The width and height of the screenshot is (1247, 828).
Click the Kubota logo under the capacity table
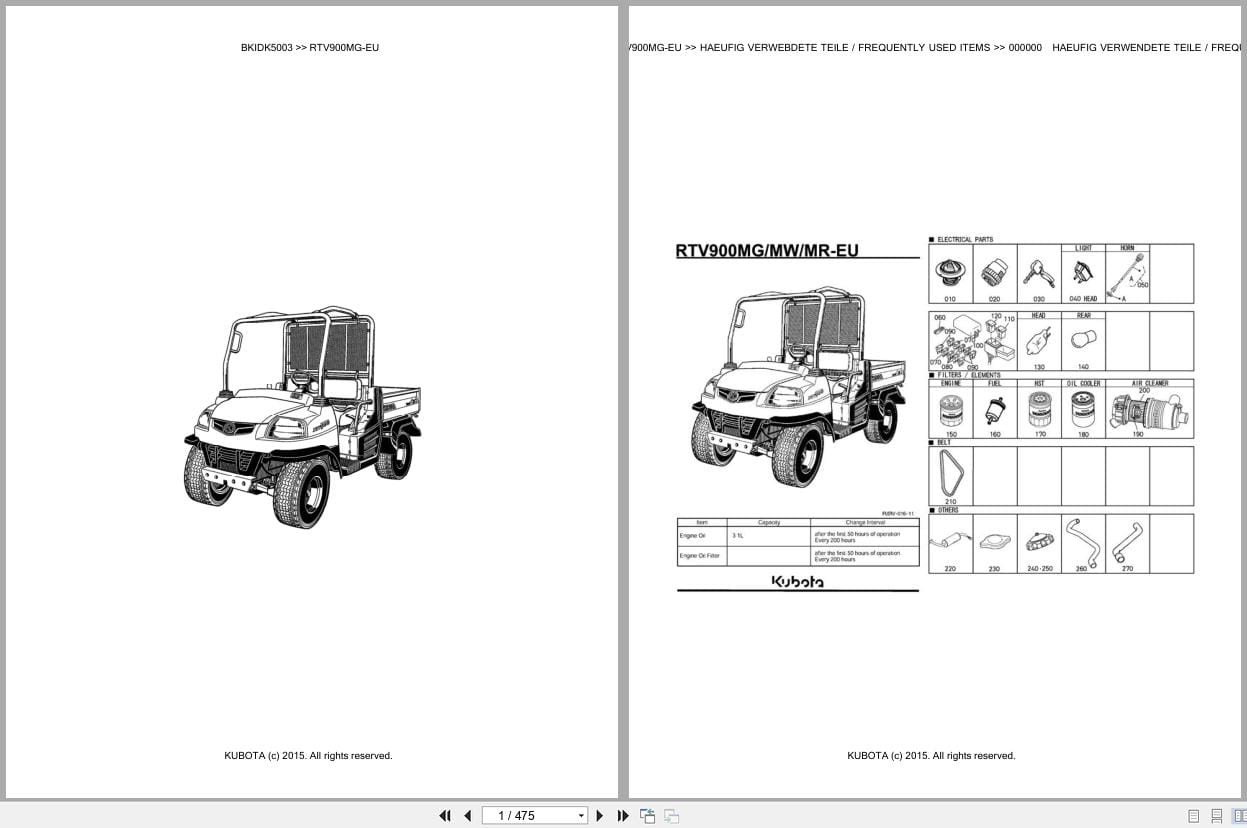(797, 581)
